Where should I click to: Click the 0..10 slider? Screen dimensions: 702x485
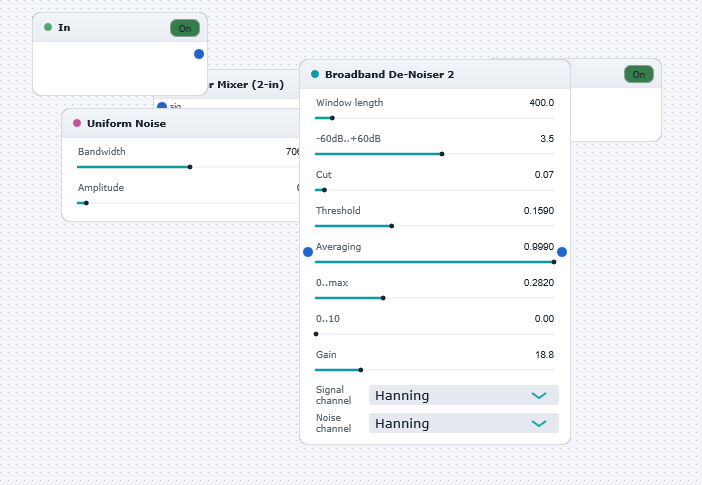[435, 334]
